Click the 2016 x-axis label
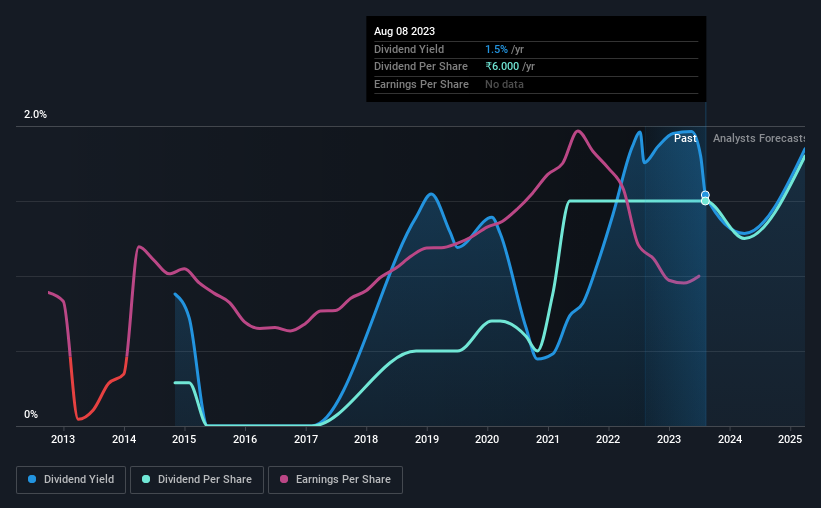821x508 pixels. tap(245, 439)
